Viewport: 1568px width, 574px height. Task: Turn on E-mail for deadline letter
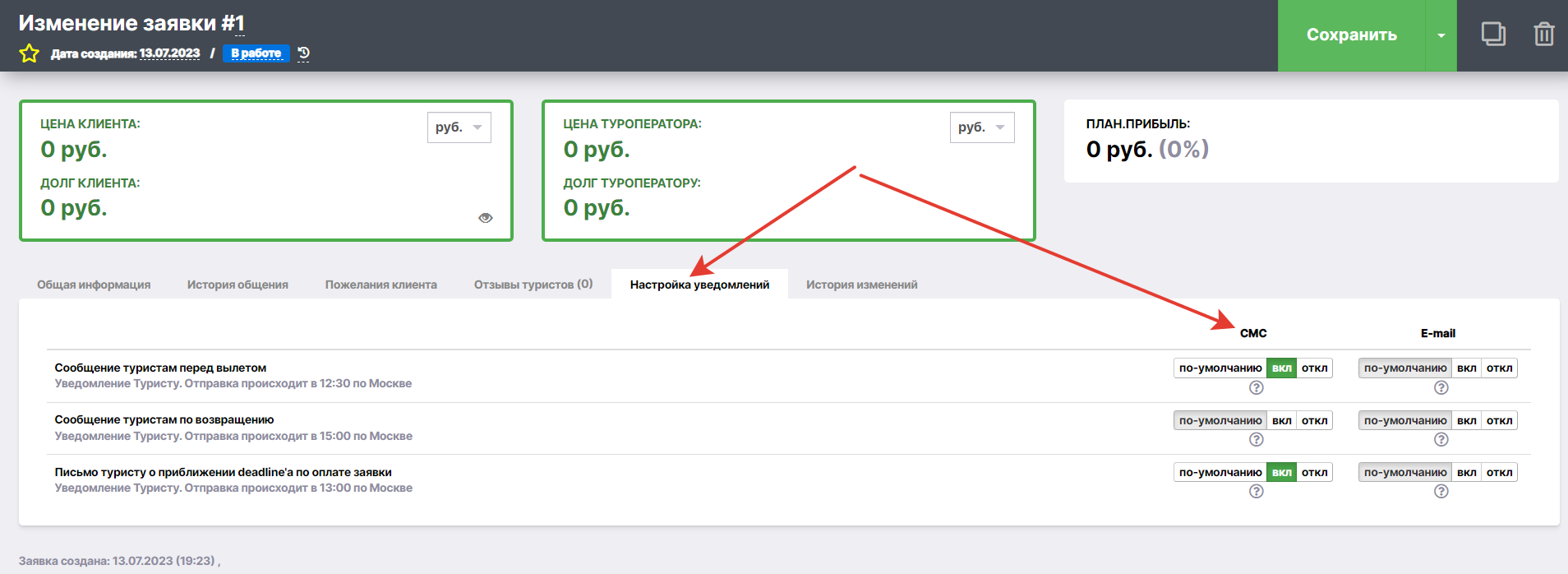click(1467, 472)
